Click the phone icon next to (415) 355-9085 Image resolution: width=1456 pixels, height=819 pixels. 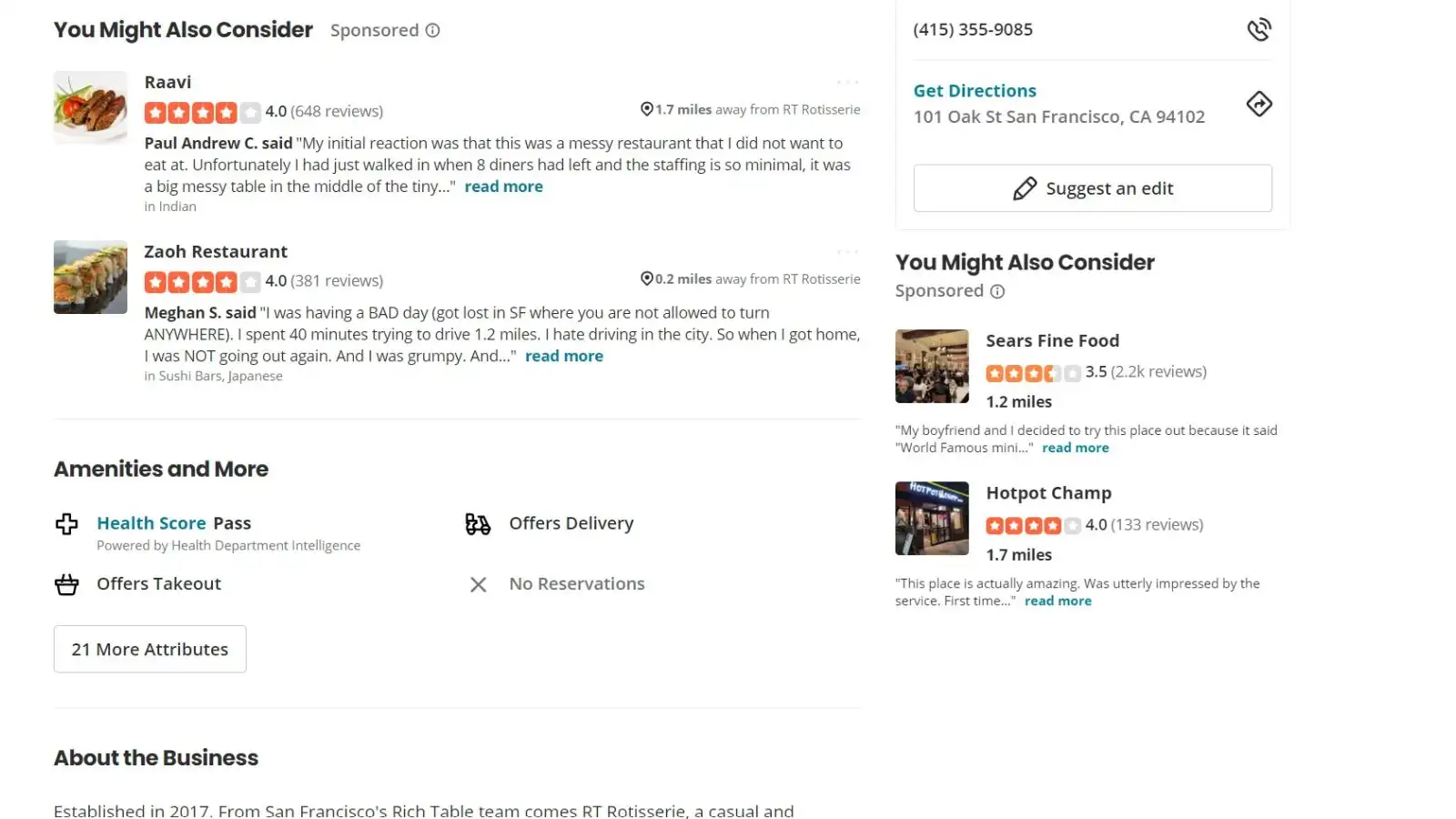(x=1259, y=28)
